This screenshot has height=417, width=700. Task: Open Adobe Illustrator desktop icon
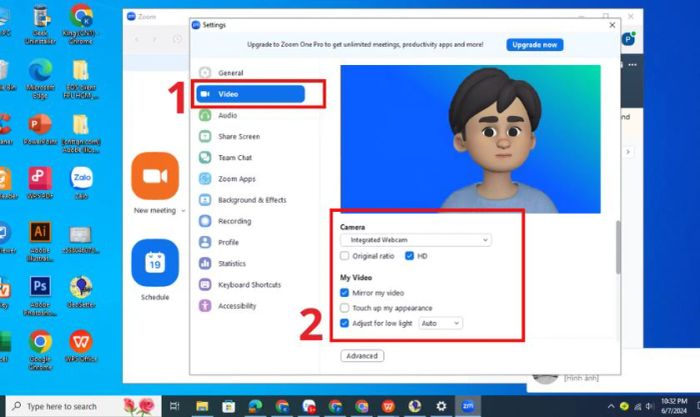point(40,232)
